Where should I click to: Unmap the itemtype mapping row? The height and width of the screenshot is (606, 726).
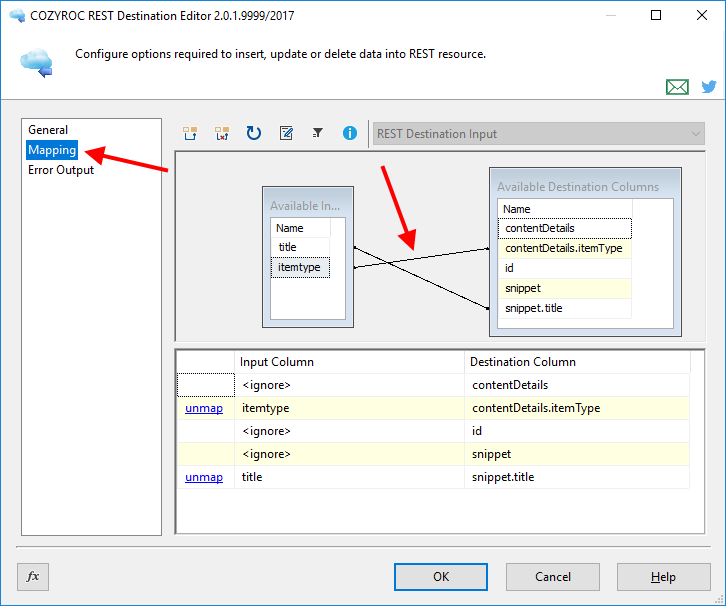tap(204, 408)
